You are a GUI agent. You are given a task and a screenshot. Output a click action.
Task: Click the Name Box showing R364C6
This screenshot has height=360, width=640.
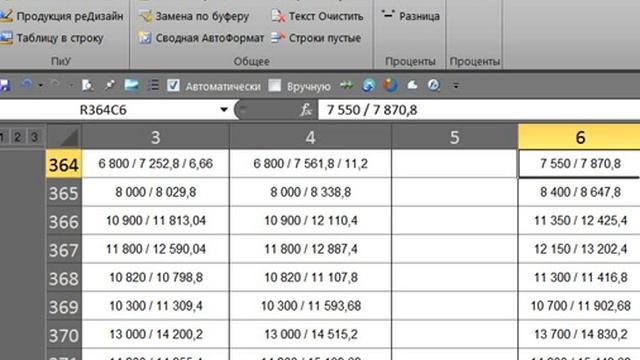pos(108,110)
